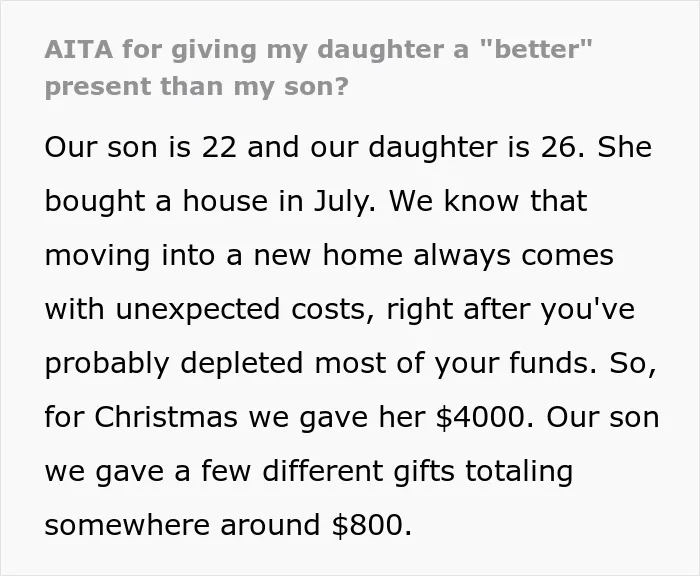
Task: Click the word "Christmas" in the post
Action: point(166,417)
